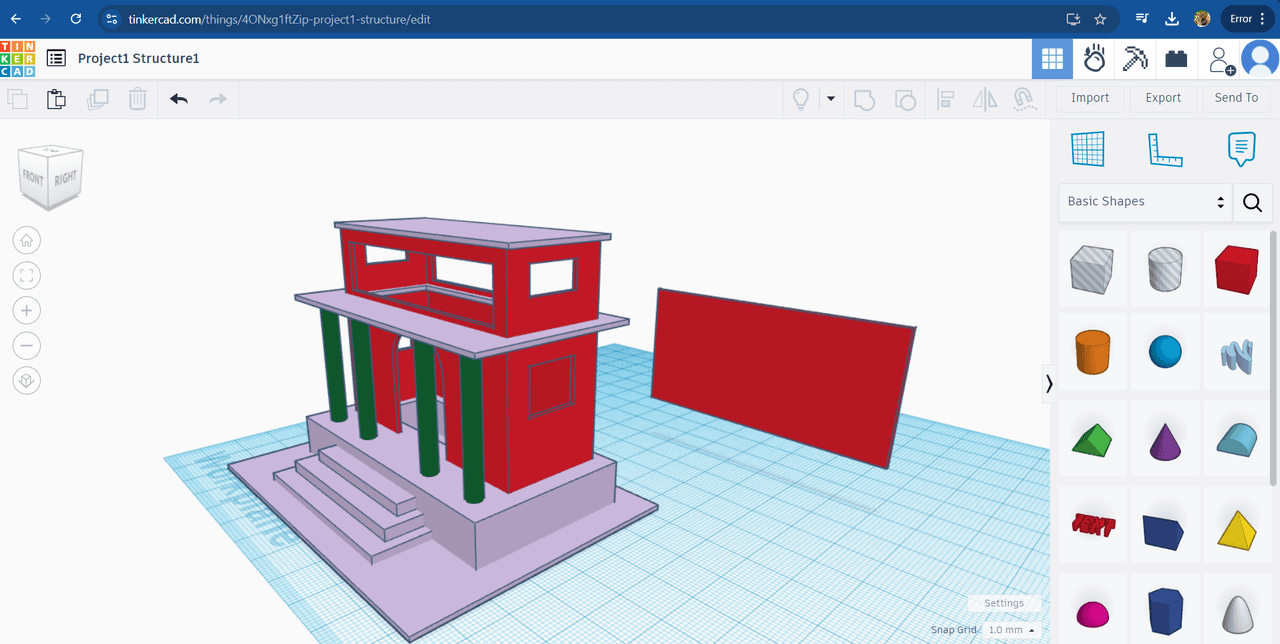This screenshot has width=1280, height=644.
Task: Toggle perspective/orthographic view icon
Action: click(27, 381)
